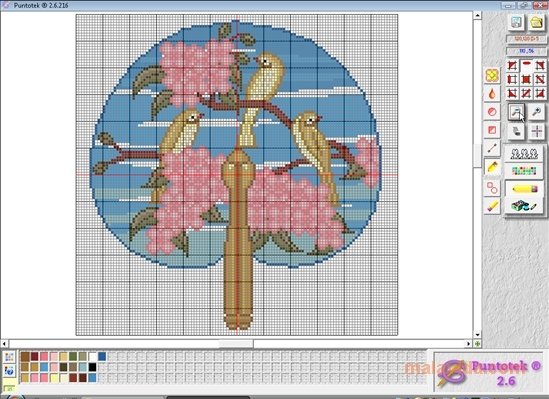Select the two linked circles tool
The image size is (549, 399).
click(492, 188)
